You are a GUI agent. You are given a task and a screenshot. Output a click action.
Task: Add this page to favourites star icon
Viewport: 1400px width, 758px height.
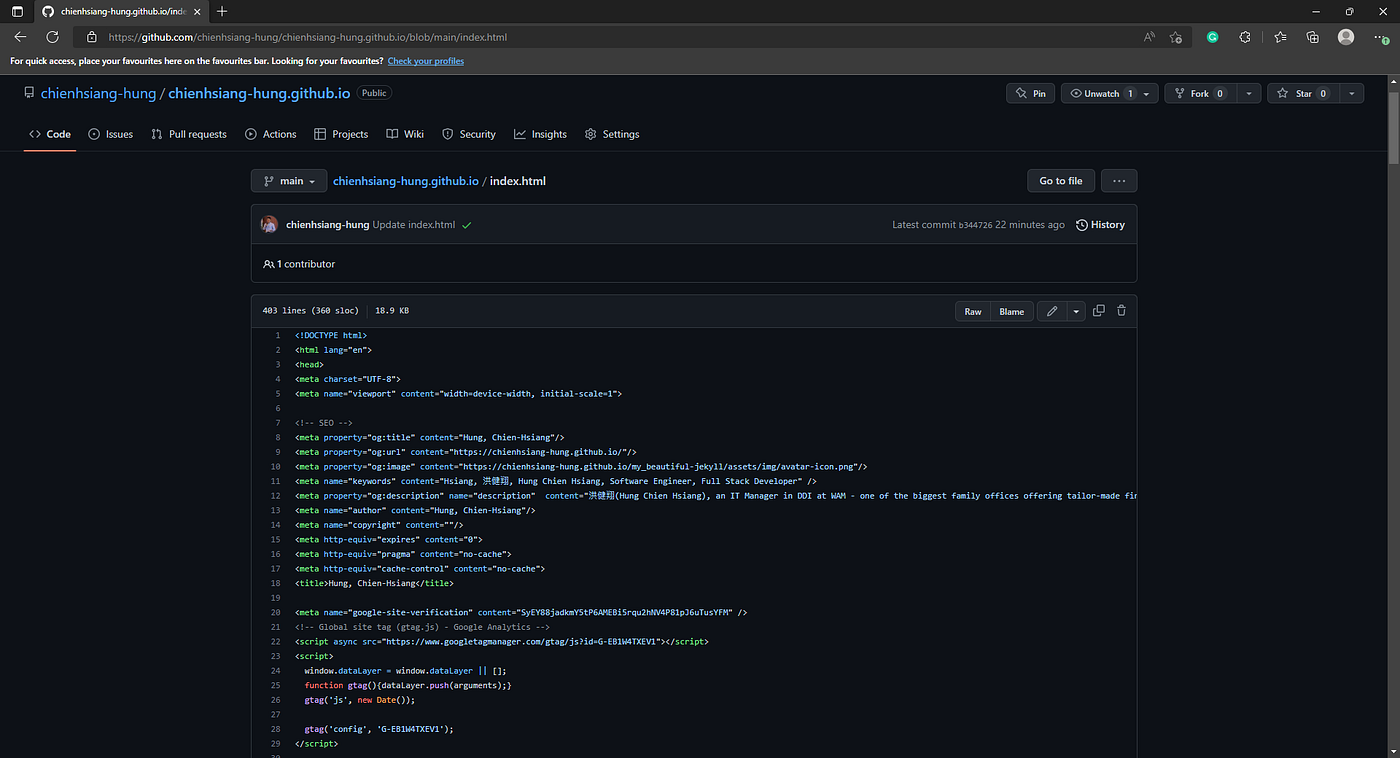coord(1176,37)
